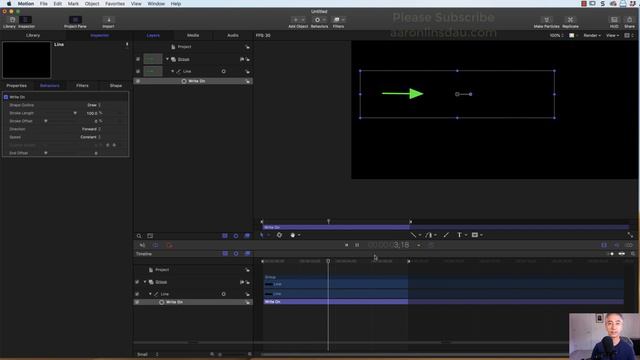
Task: Toggle Line visibility checkbox in Layers list
Action: coord(138,71)
